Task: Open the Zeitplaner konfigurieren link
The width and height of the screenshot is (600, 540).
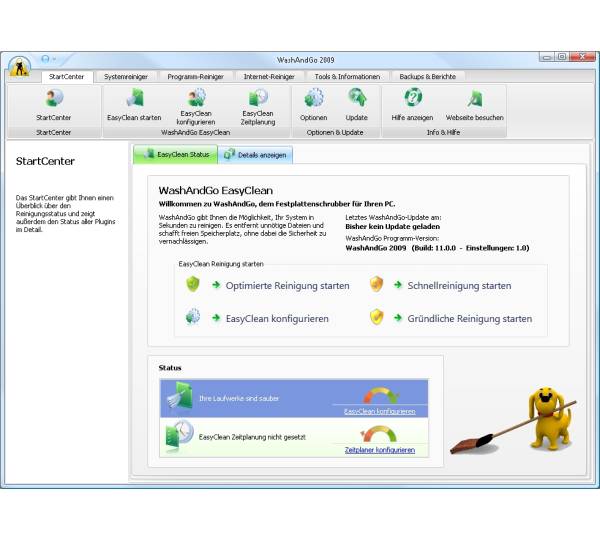Action: point(379,450)
